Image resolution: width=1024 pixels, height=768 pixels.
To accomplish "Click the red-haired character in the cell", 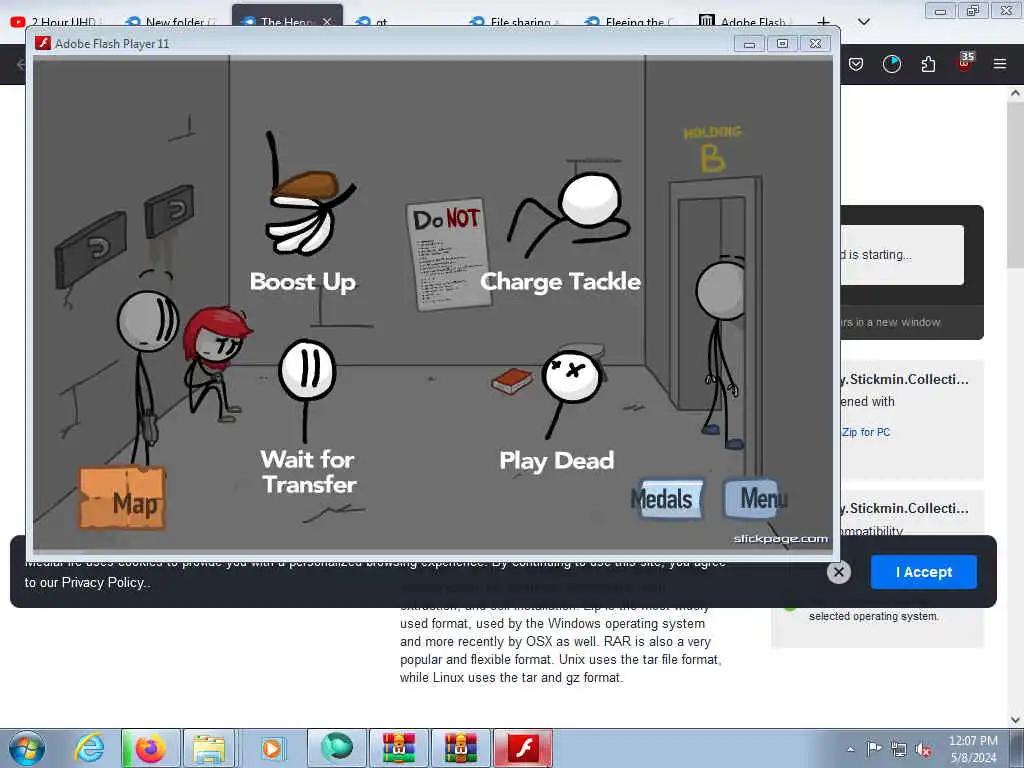I will tap(216, 363).
